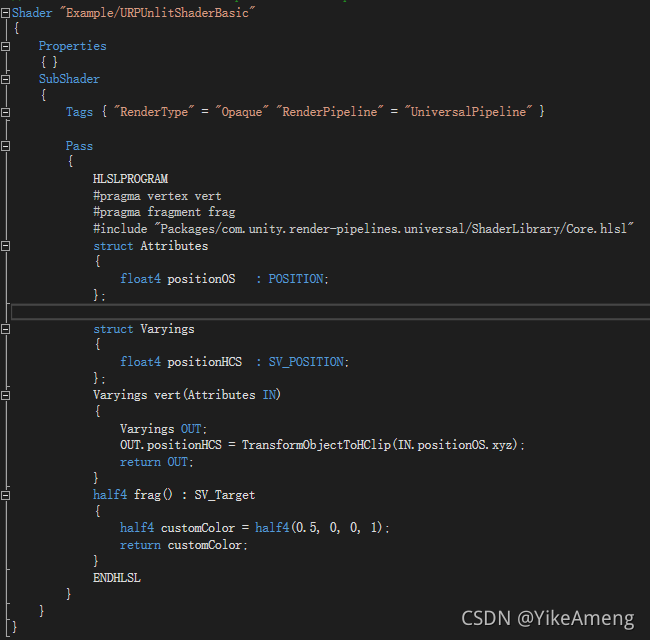Click the vert function name
This screenshot has height=640, width=650.
coord(167,395)
